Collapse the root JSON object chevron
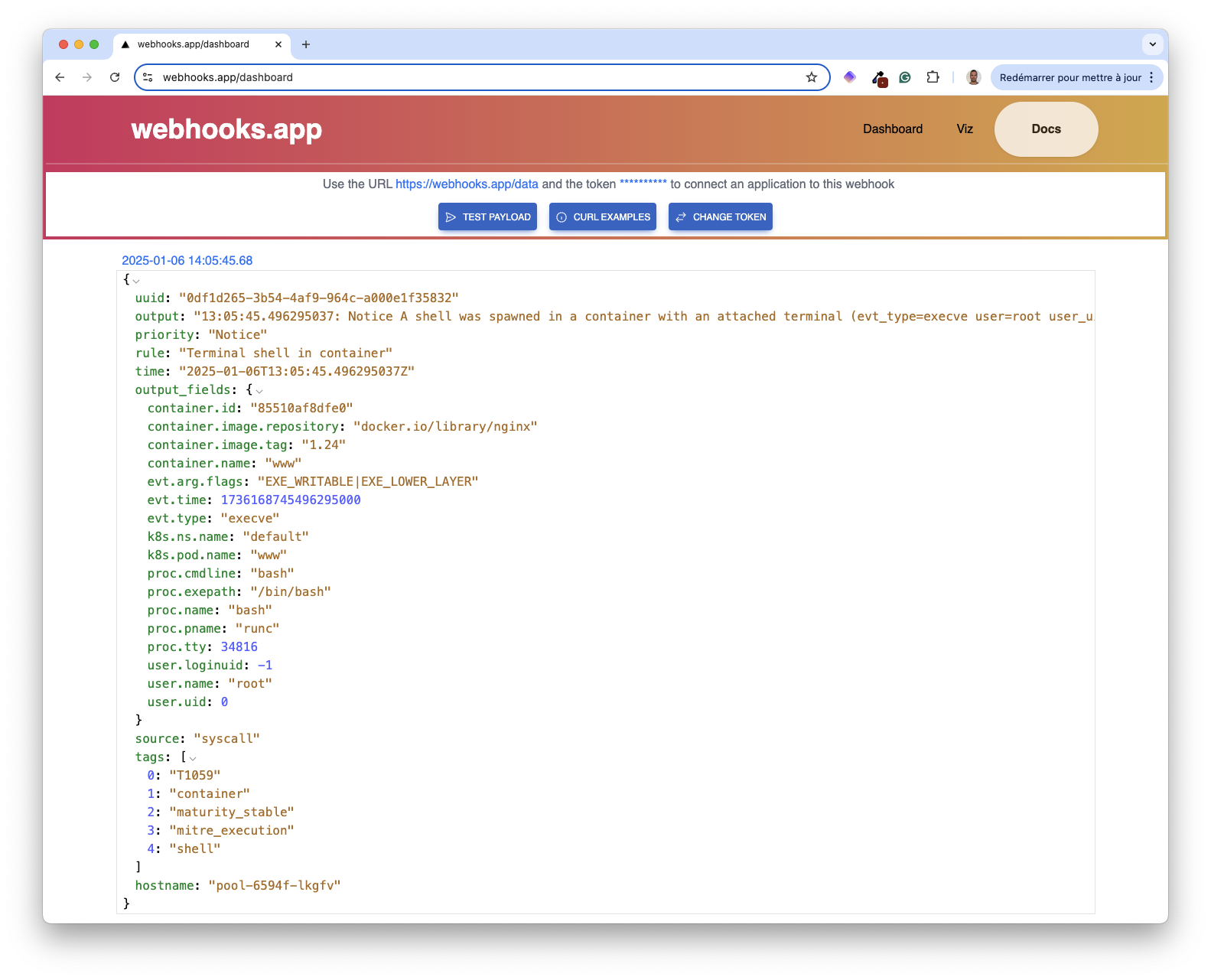1211x980 pixels. pos(136,281)
